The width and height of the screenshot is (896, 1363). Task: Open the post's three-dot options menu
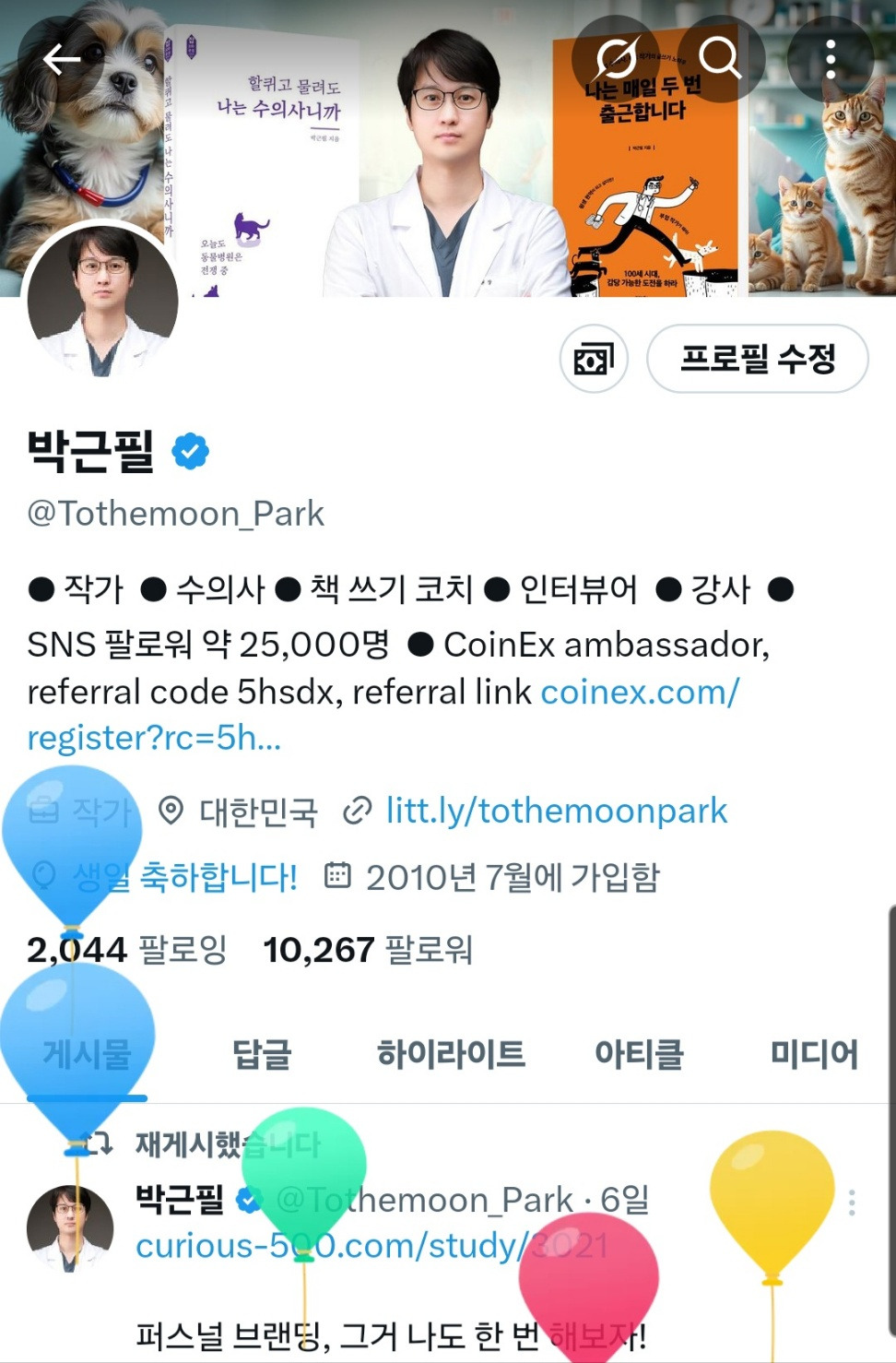coord(852,1202)
